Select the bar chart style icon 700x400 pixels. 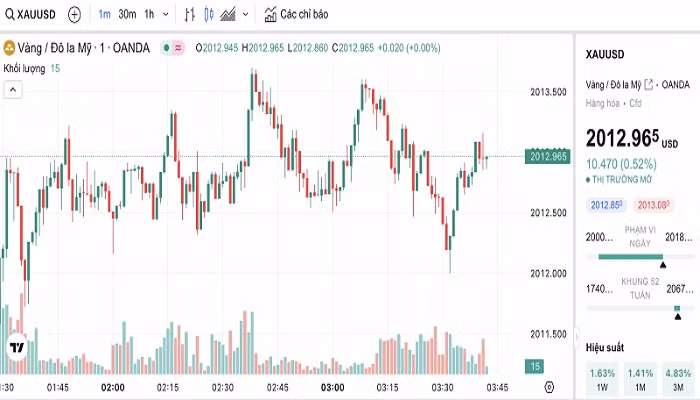click(x=190, y=15)
